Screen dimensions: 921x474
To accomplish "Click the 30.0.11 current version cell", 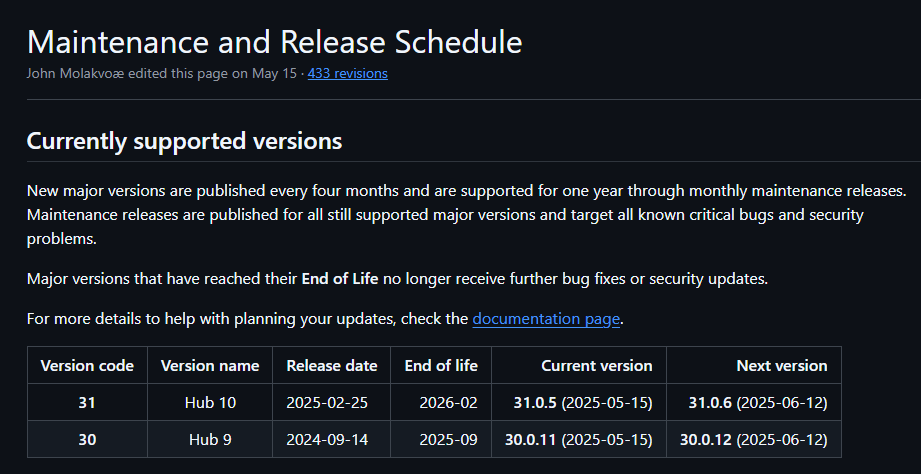I will point(579,439).
